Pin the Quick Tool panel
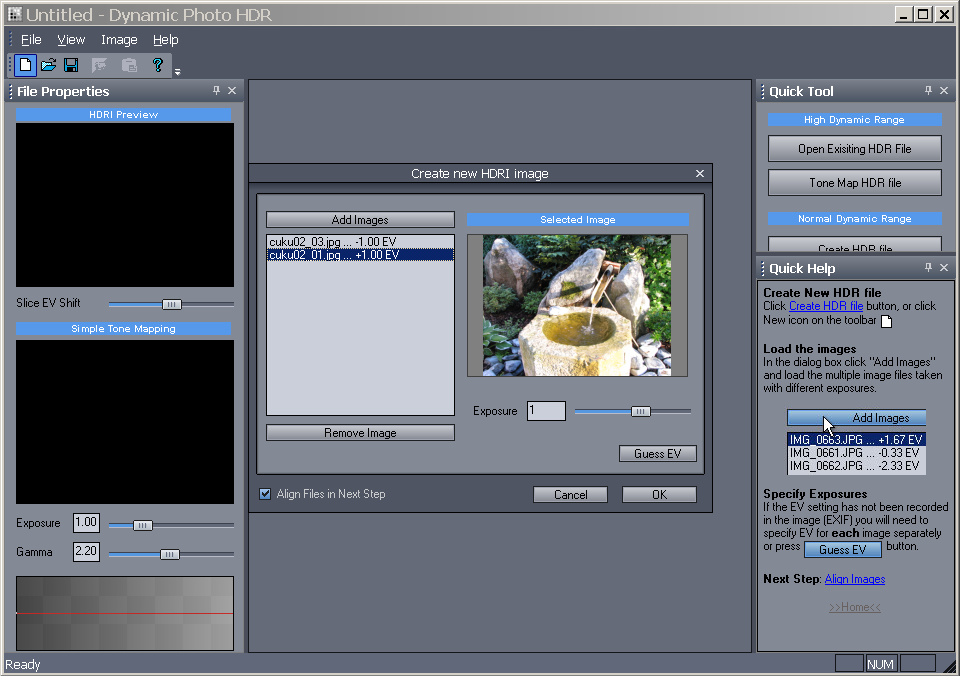Image resolution: width=960 pixels, height=676 pixels. point(928,91)
